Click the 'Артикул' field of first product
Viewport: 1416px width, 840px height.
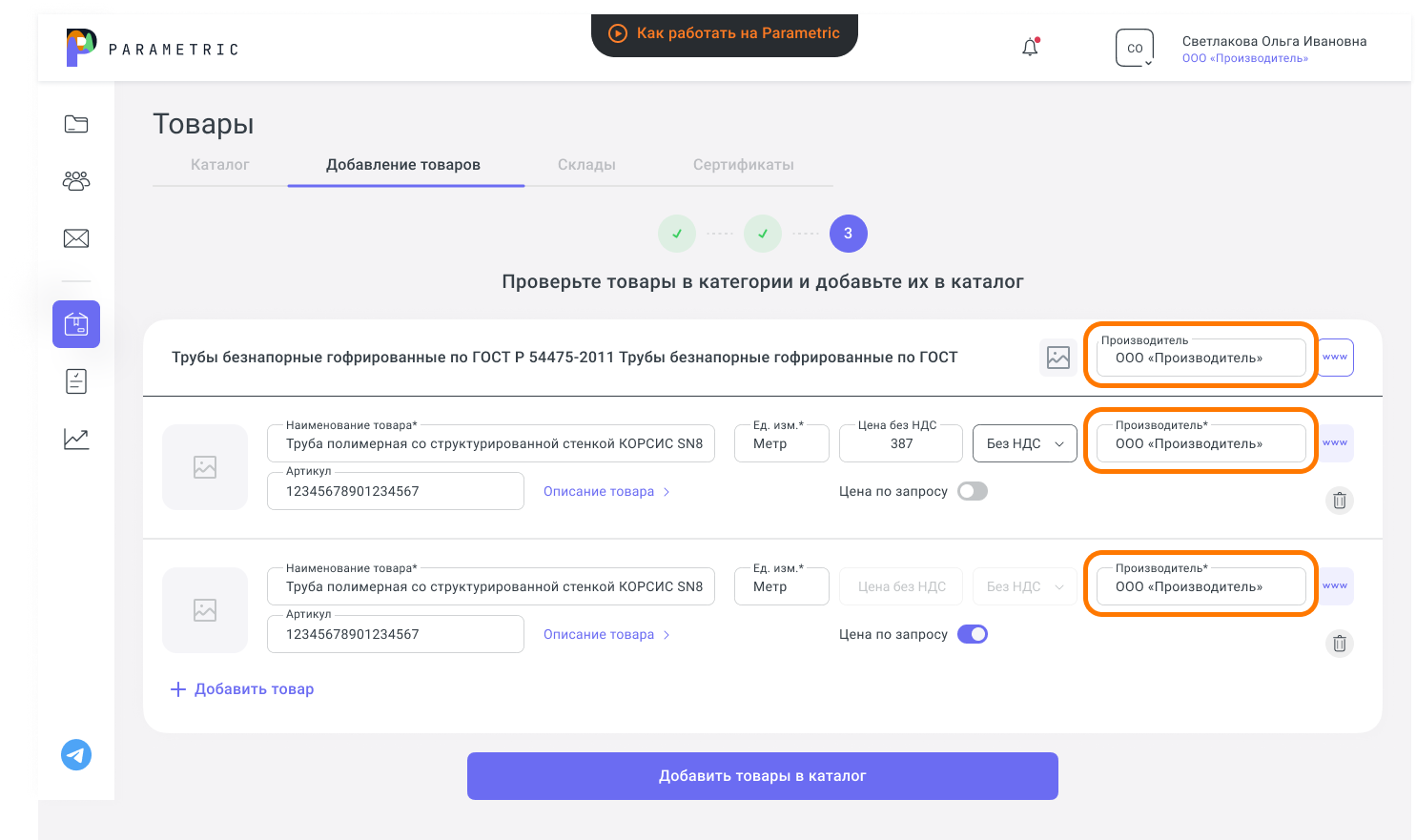click(x=396, y=491)
